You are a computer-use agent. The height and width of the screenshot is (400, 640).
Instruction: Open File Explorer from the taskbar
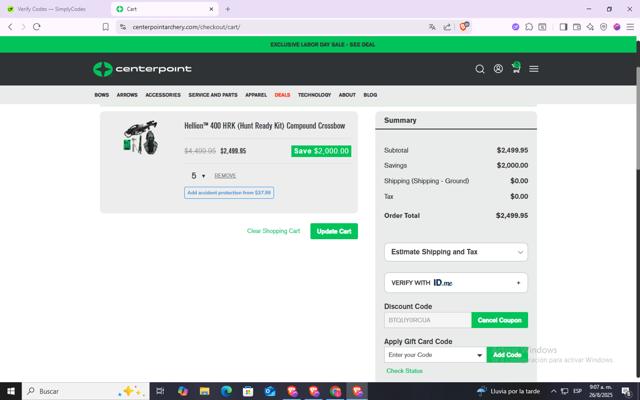204,391
